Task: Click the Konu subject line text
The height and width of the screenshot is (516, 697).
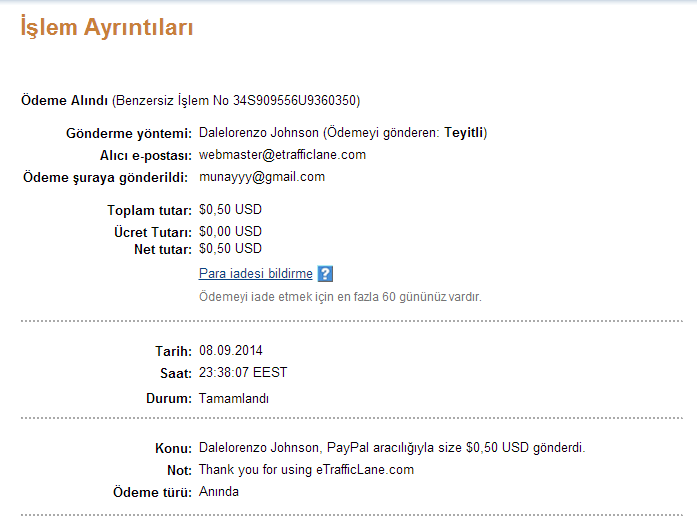Action: pyautogui.click(x=392, y=448)
